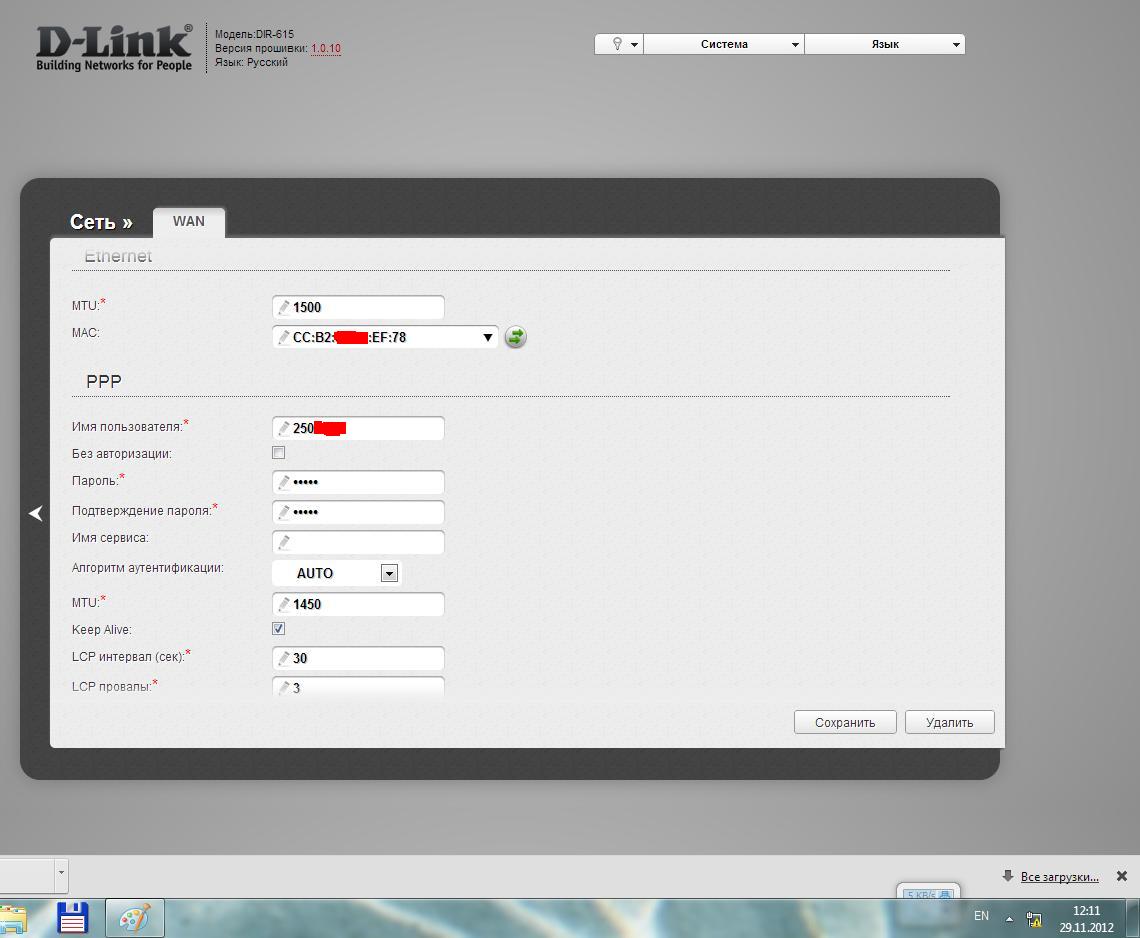The image size is (1140, 938).
Task: Expand the MAC address dropdown arrow
Action: point(487,338)
